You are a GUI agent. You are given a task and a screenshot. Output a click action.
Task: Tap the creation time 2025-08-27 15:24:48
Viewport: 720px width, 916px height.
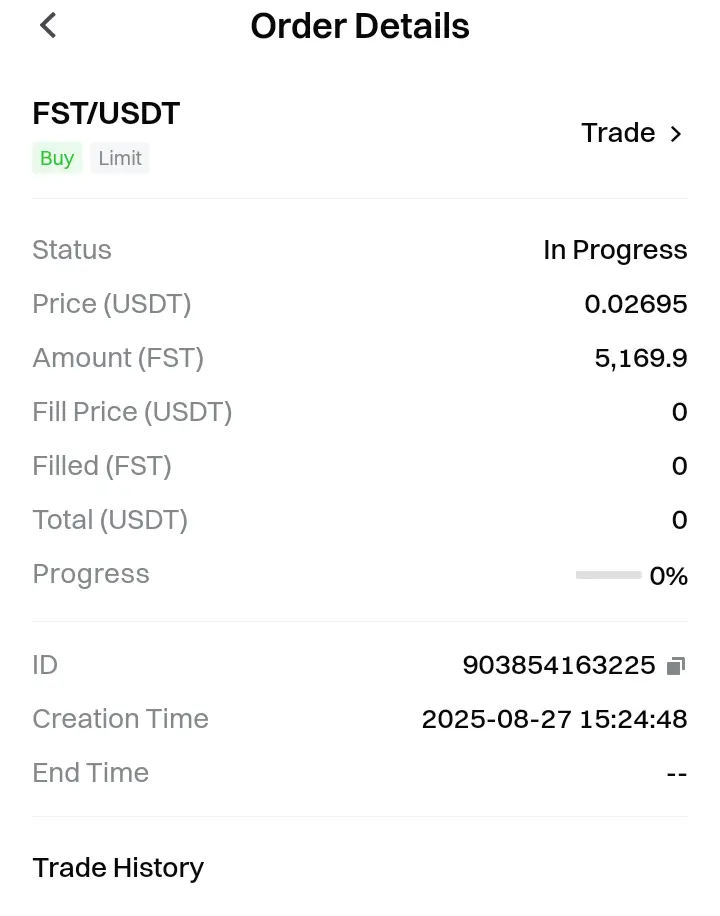click(x=554, y=719)
